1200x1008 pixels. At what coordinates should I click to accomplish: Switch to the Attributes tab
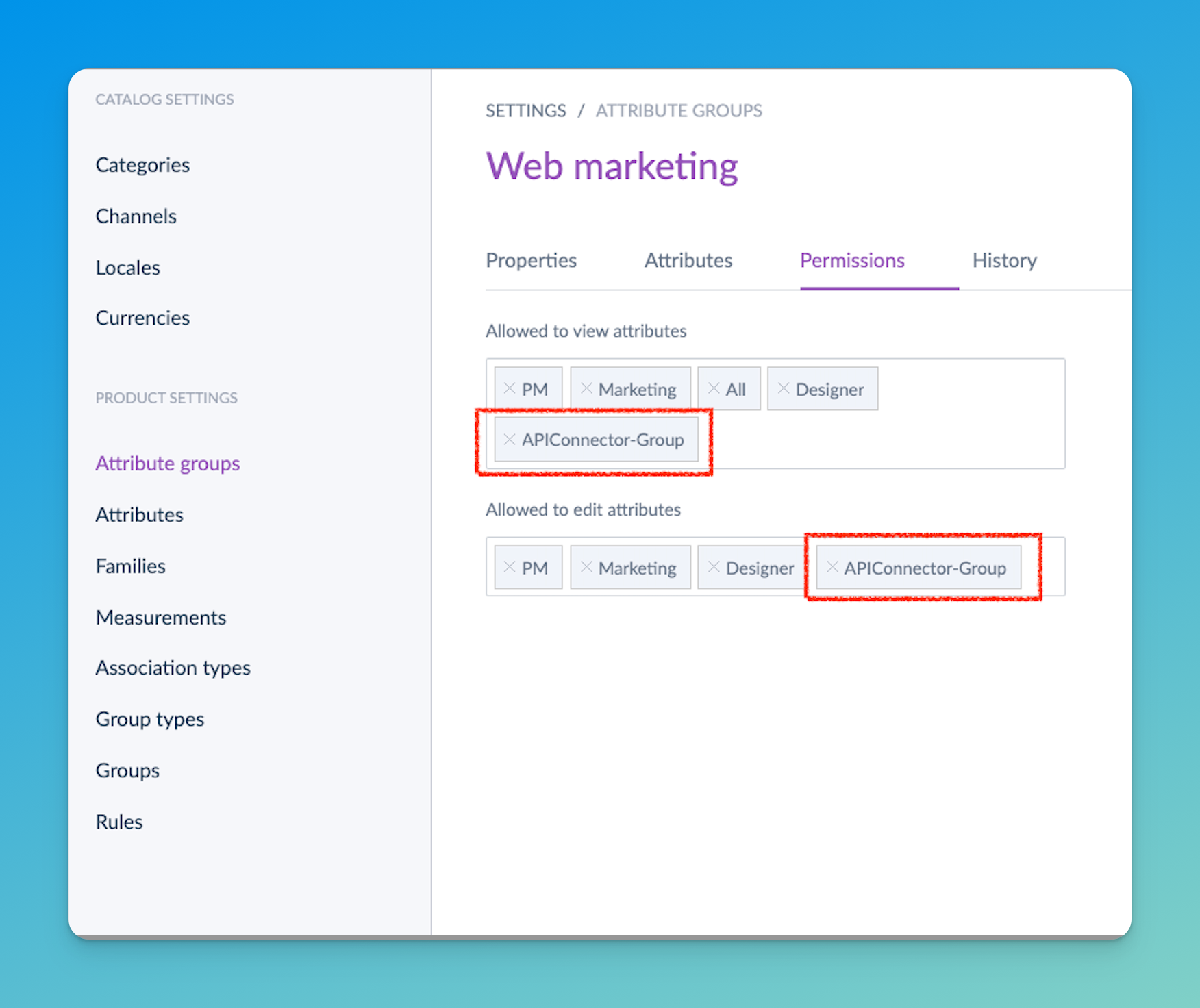pyautogui.click(x=688, y=260)
